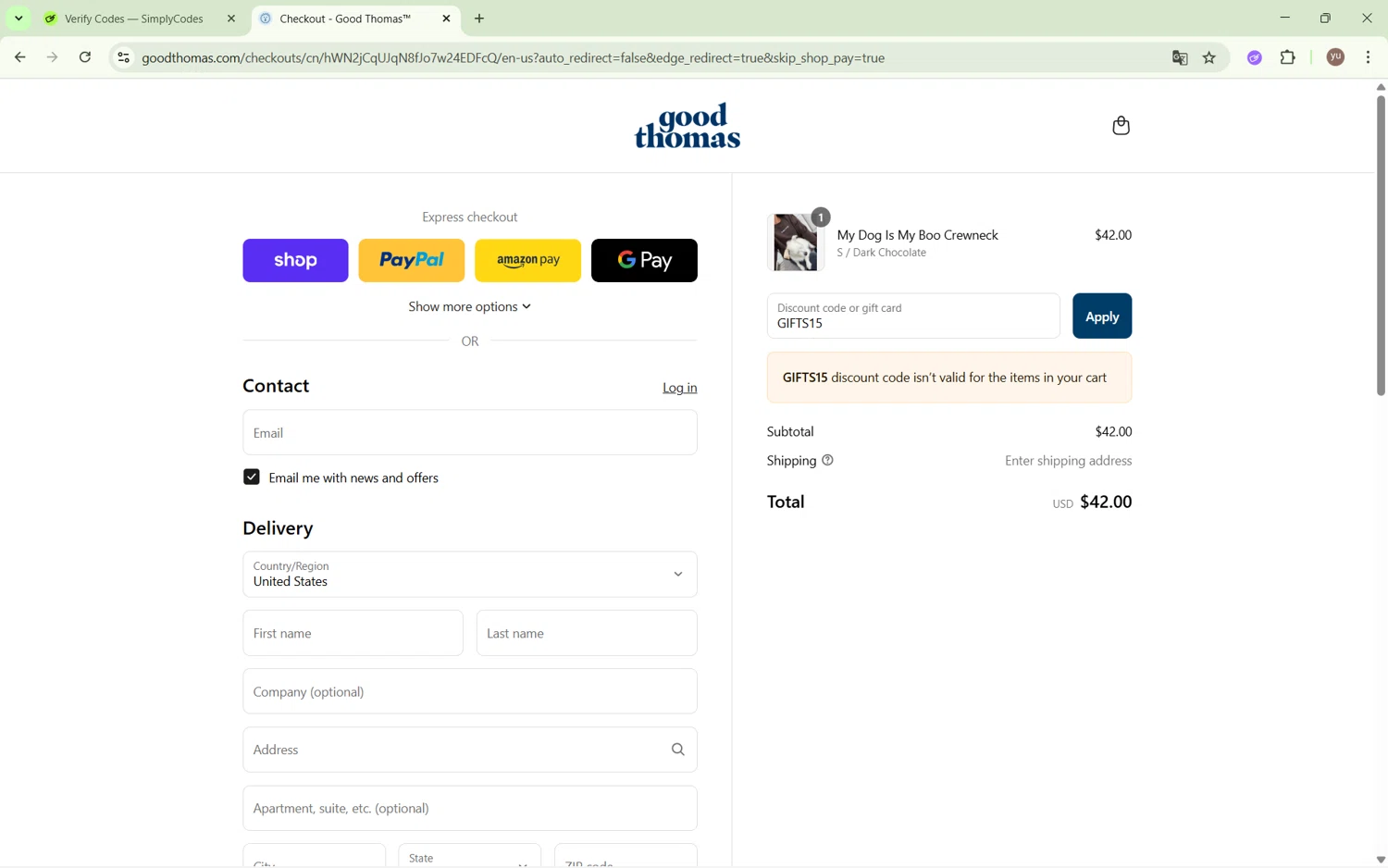Image resolution: width=1388 pixels, height=868 pixels.
Task: Open the Google Translate icon in address bar
Action: (x=1179, y=57)
